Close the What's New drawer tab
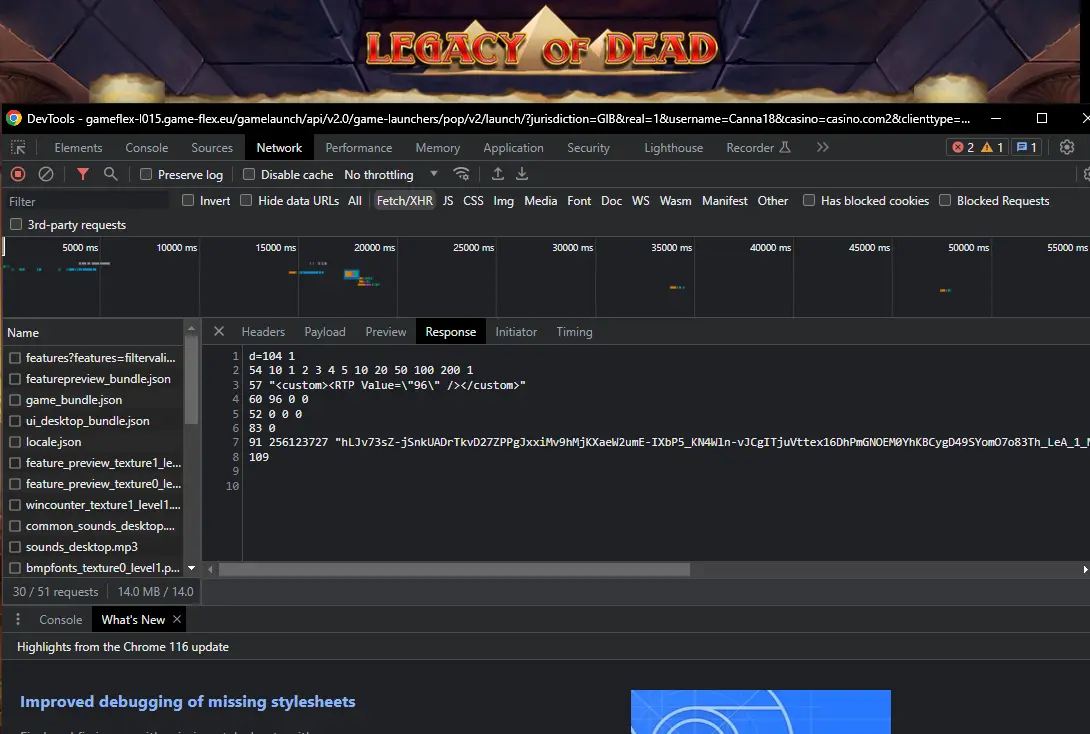1090x734 pixels. point(177,619)
